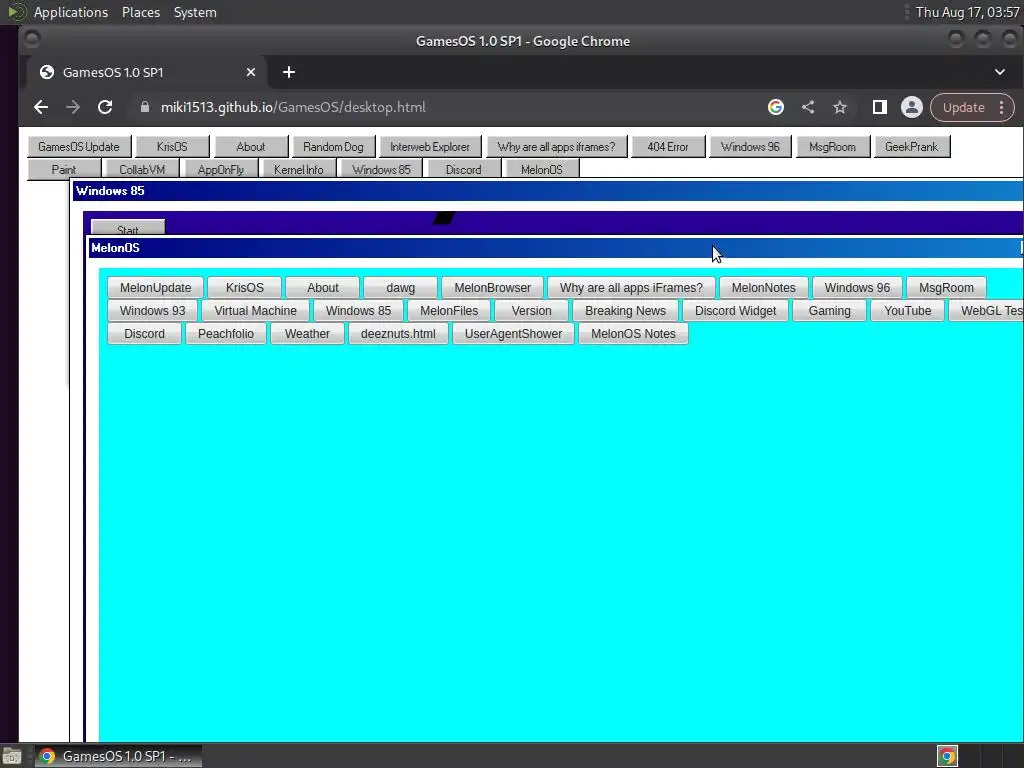The image size is (1024, 768).
Task: Open MelonFiles
Action: tap(449, 310)
